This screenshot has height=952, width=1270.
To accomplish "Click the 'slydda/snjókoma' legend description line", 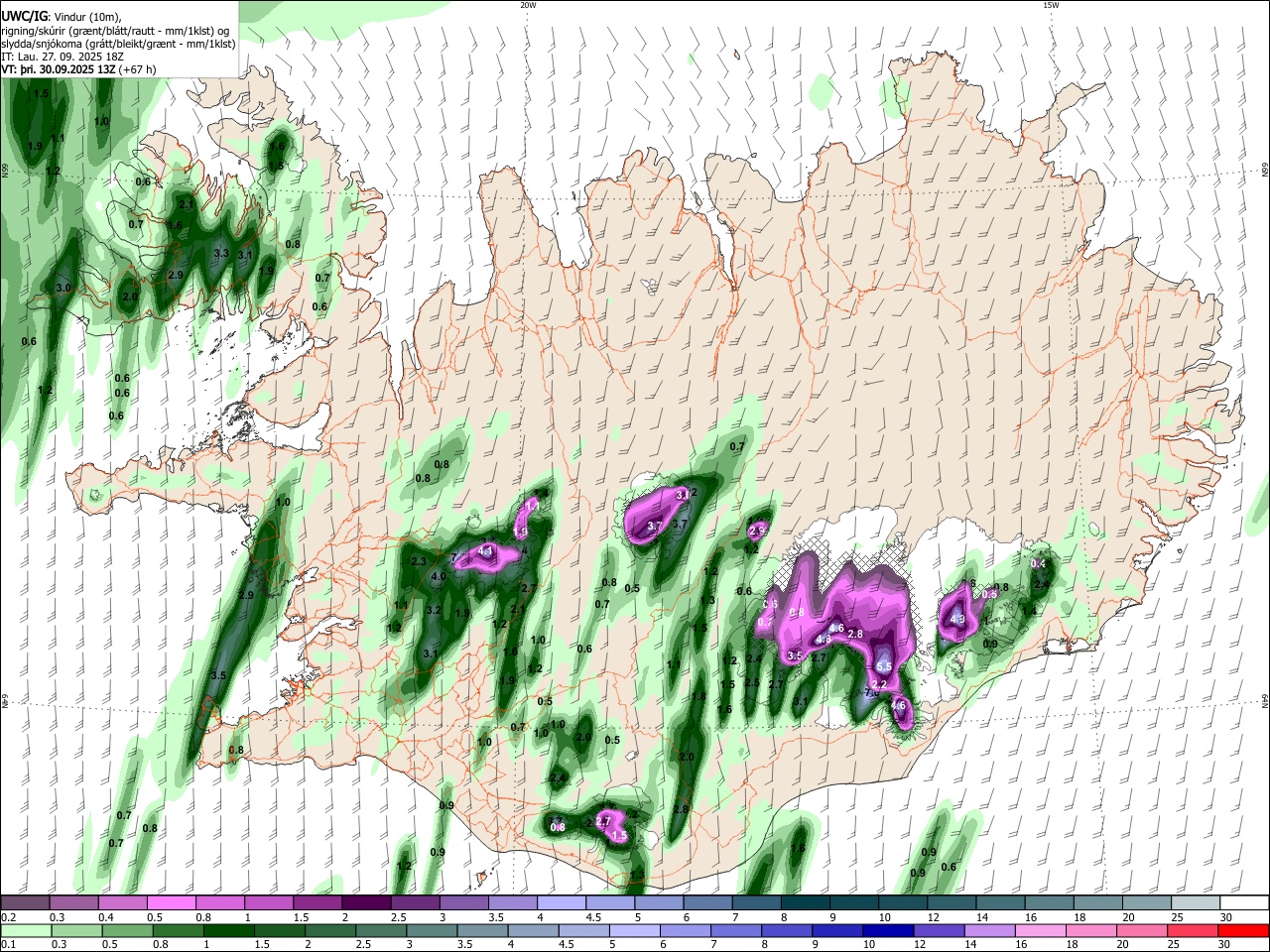I will [118, 45].
